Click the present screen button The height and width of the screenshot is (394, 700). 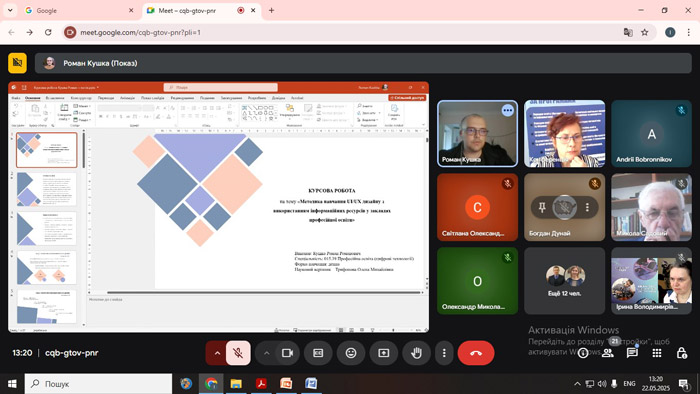coord(383,353)
